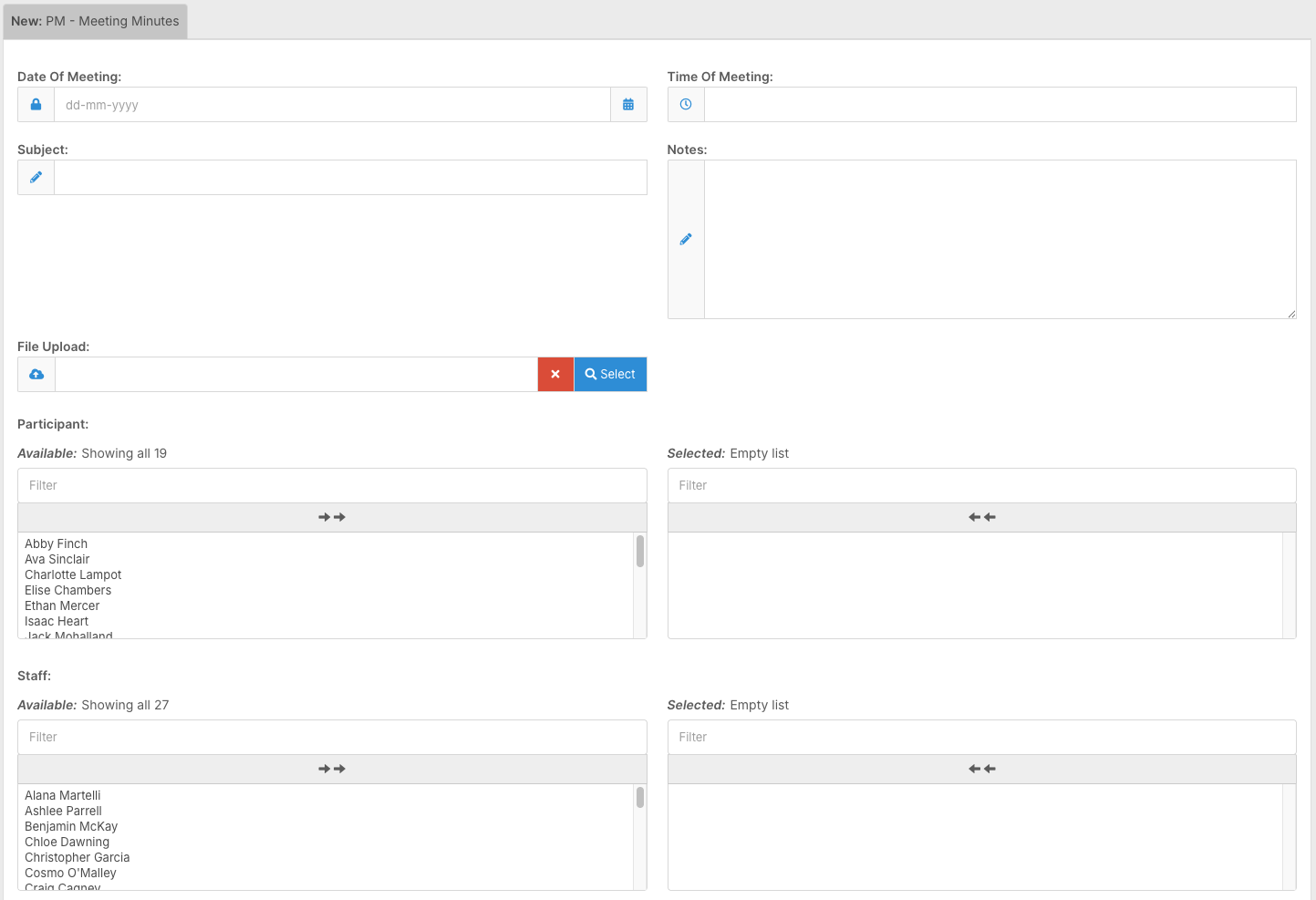
Task: Open the calendar date picker icon
Action: [x=628, y=105]
